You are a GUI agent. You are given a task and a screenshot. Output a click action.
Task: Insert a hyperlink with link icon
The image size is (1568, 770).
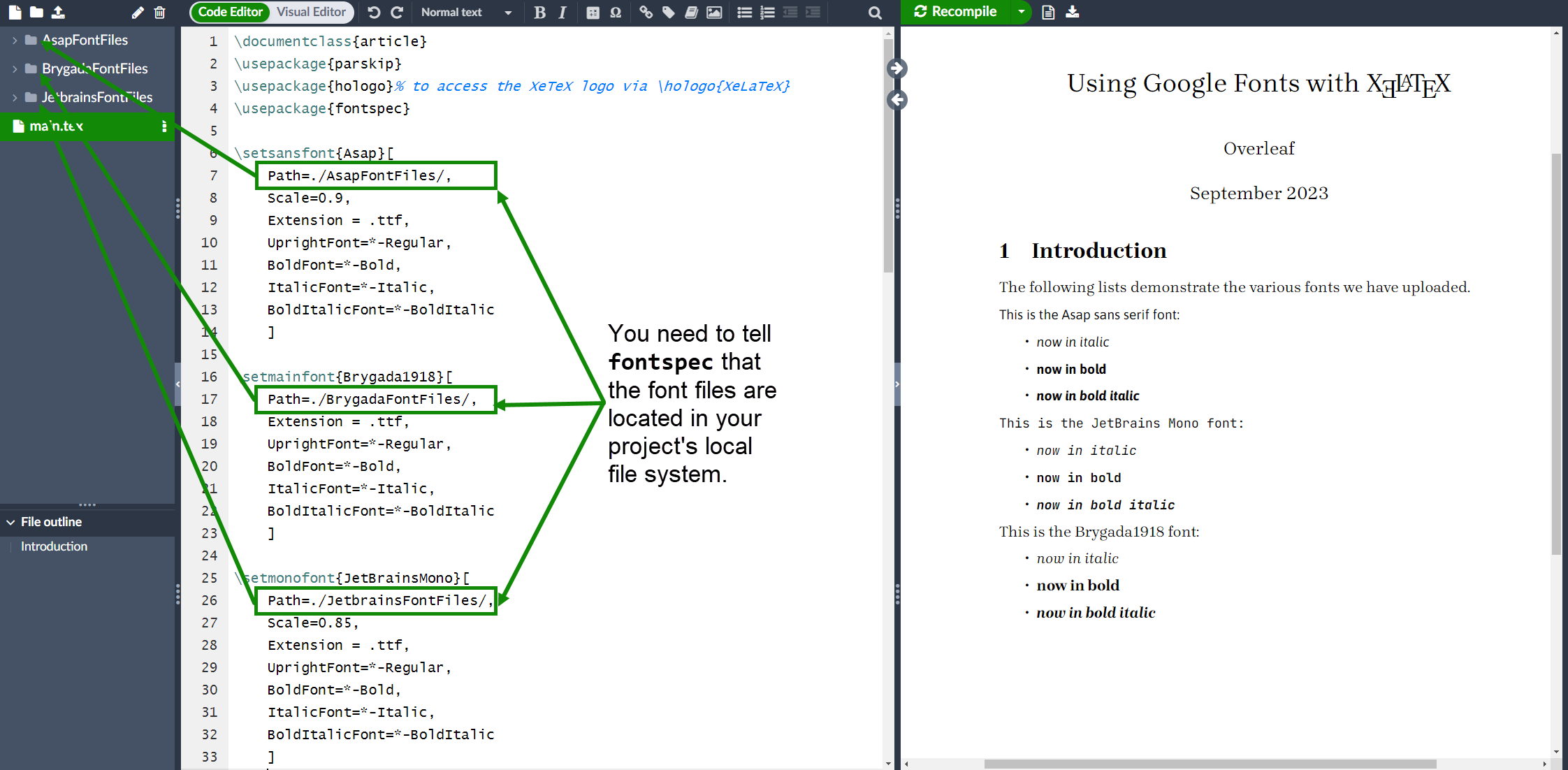(x=646, y=12)
